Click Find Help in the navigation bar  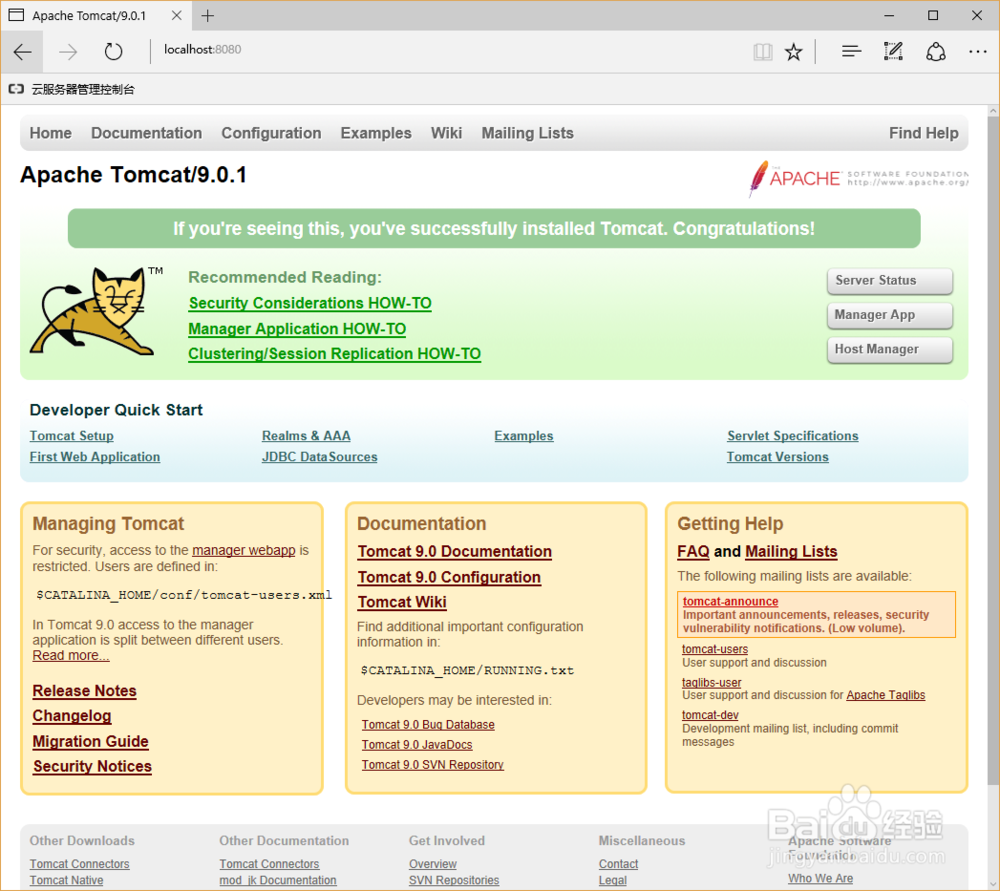point(923,133)
